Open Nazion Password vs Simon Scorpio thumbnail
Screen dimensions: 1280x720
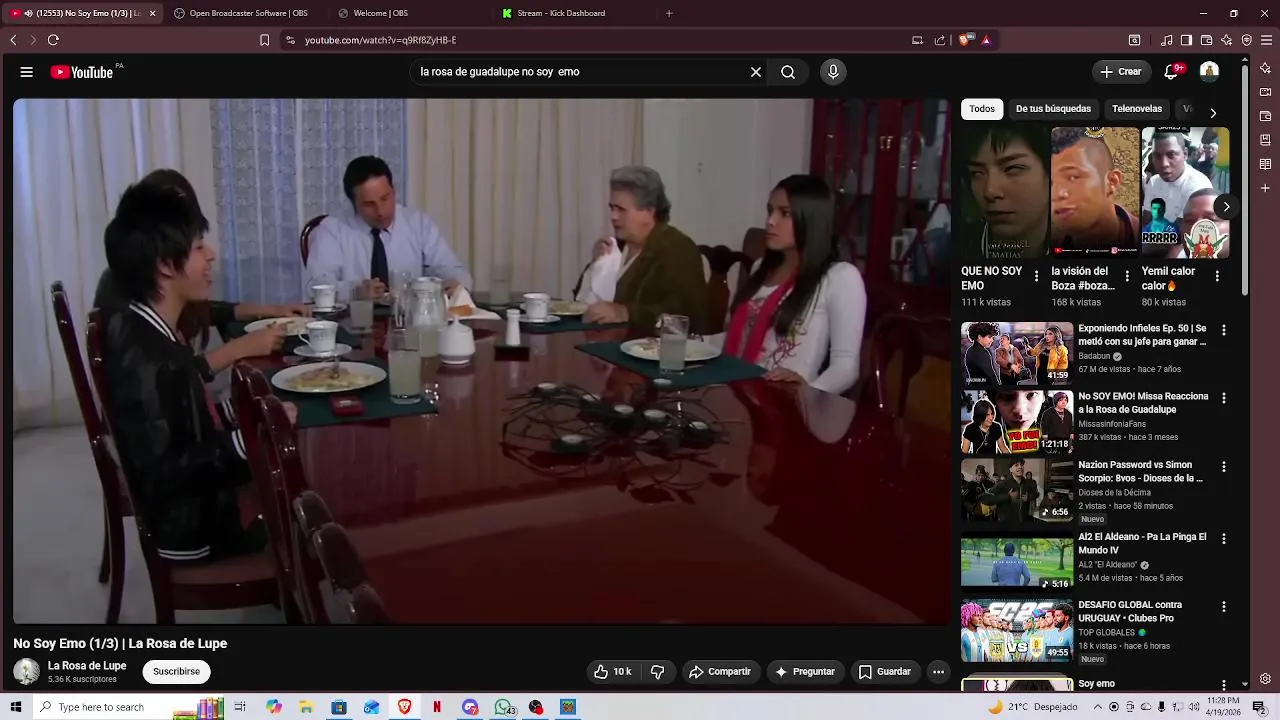coord(1017,490)
